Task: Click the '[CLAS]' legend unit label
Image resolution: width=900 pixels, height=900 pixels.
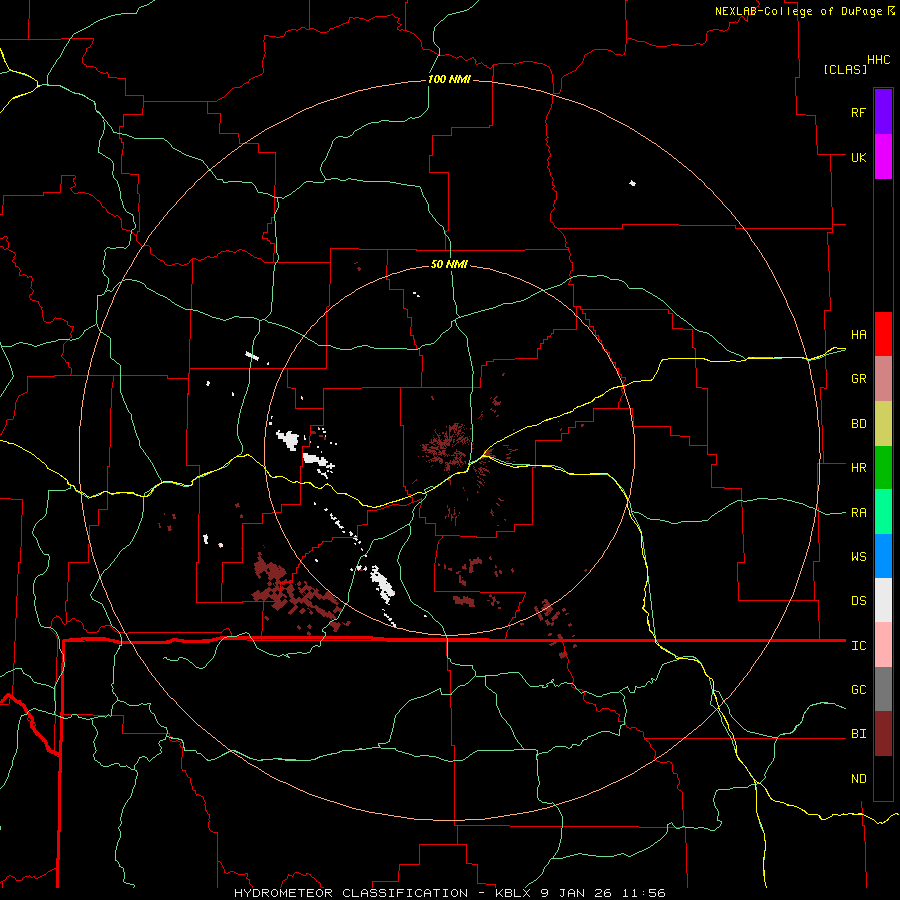Action: [x=845, y=69]
